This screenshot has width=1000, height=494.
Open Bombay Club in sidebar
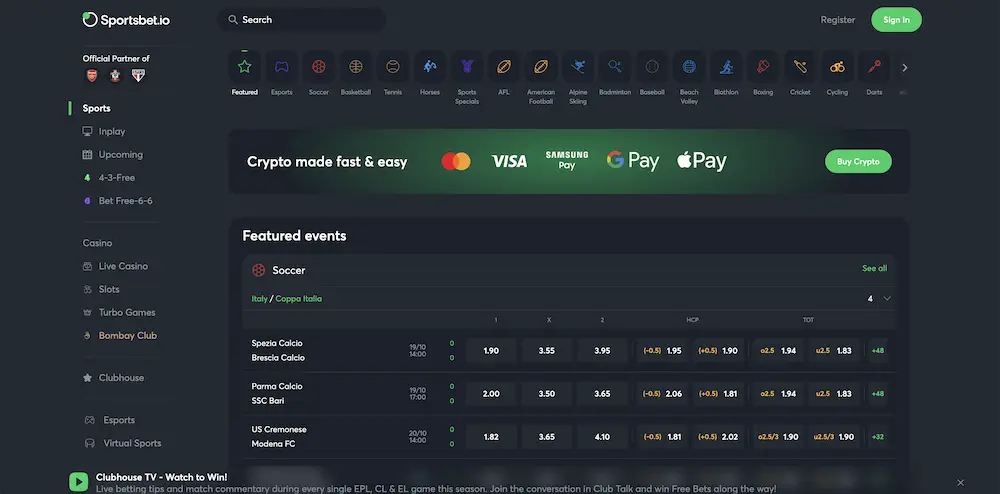[x=120, y=335]
